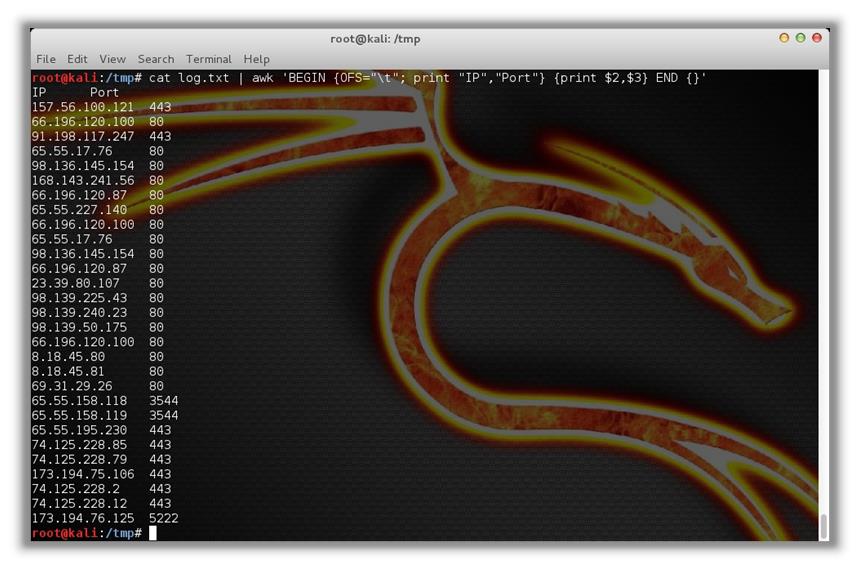
Task: Close the terminal with the red button
Action: click(817, 38)
